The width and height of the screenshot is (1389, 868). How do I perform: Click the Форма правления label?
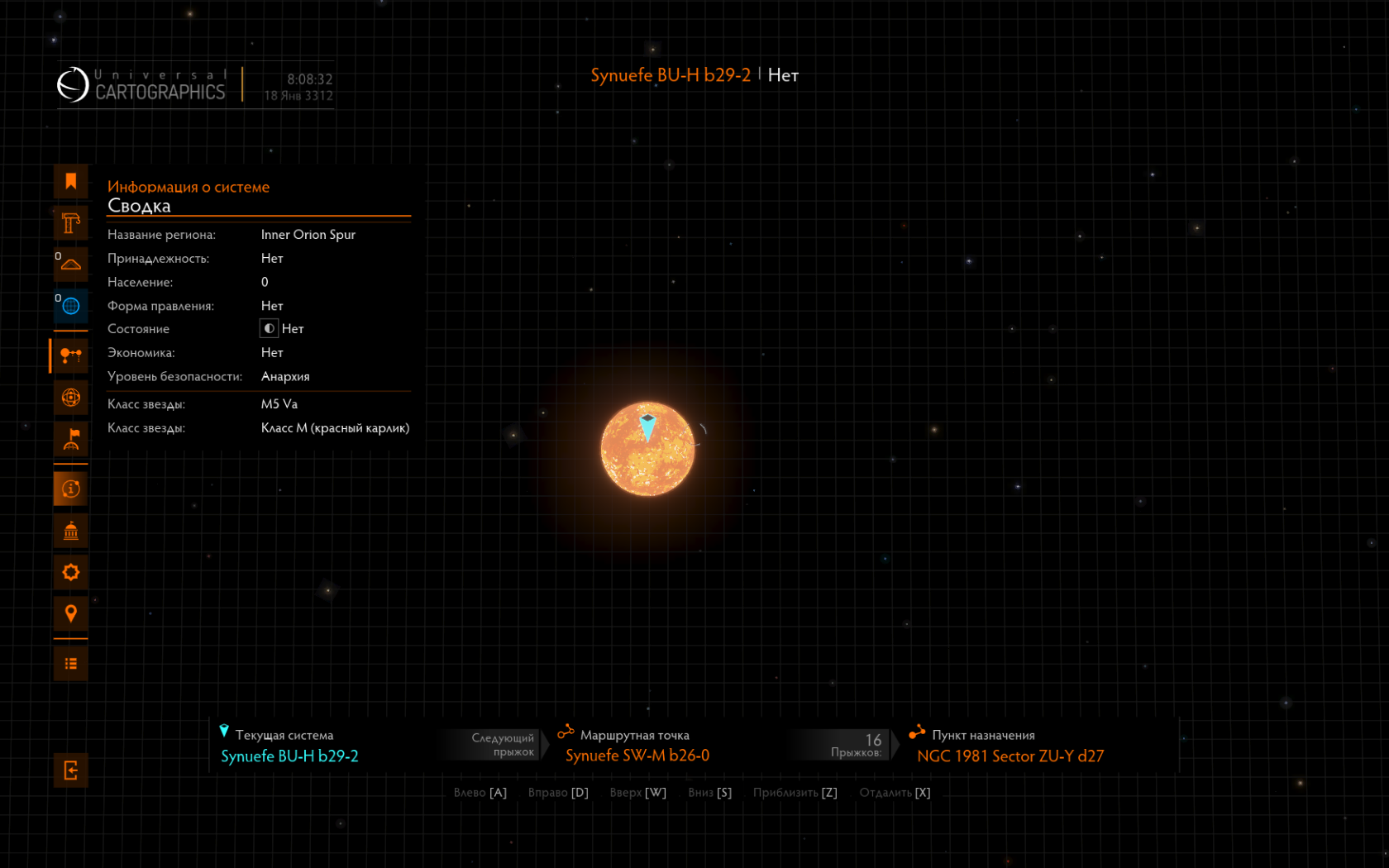[x=160, y=306]
